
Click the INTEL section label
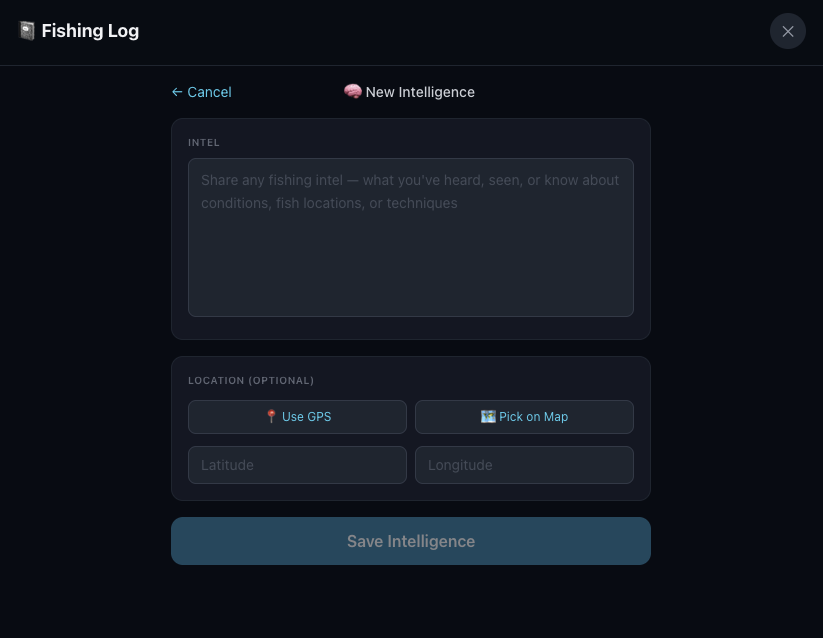203,142
